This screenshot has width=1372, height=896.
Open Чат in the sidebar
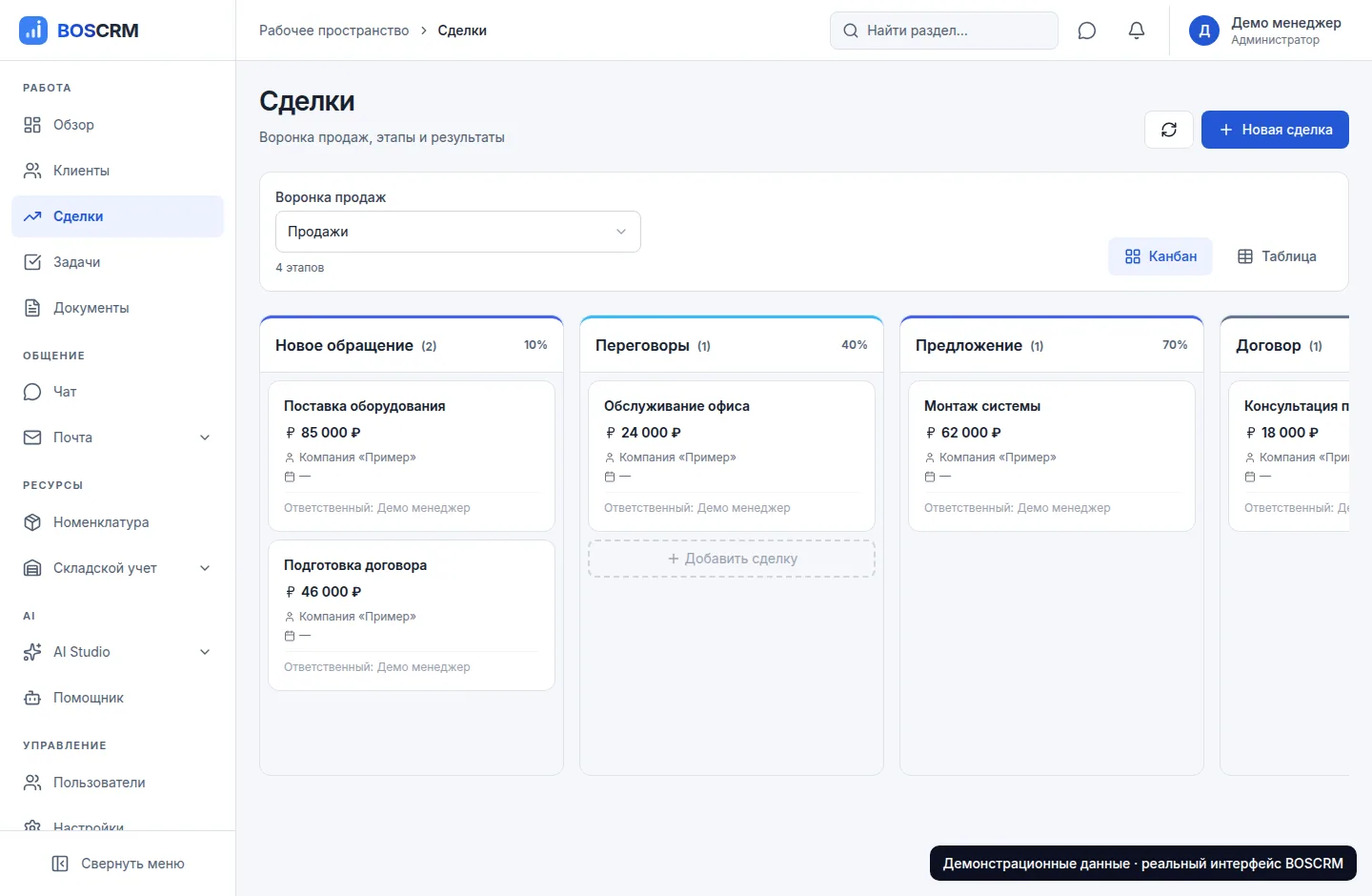[117, 392]
